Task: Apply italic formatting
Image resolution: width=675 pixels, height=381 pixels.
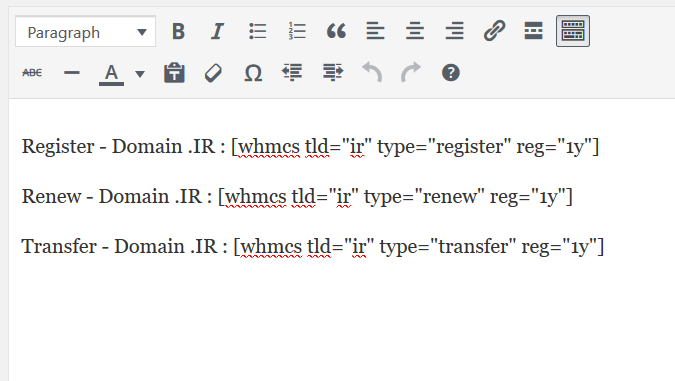Action: tap(217, 31)
